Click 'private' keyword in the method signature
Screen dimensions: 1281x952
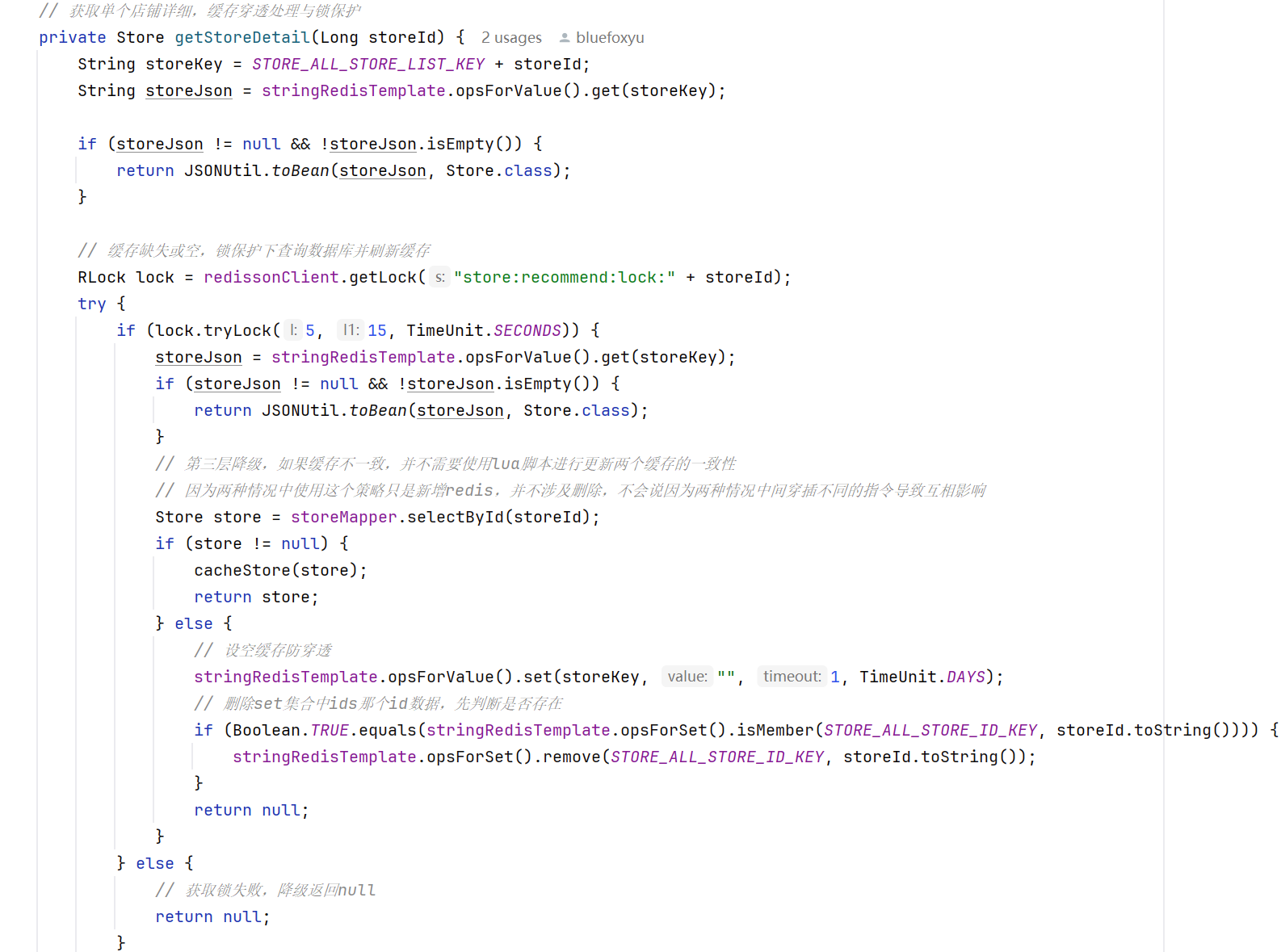pyautogui.click(x=73, y=37)
